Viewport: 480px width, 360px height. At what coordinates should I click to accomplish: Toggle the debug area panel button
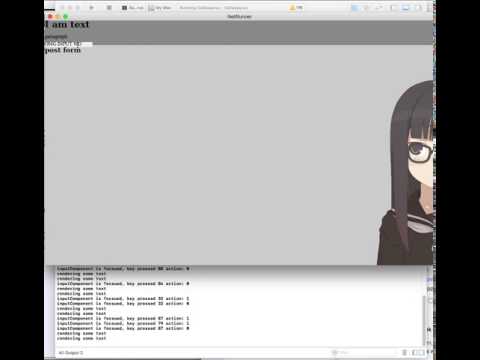click(406, 7)
